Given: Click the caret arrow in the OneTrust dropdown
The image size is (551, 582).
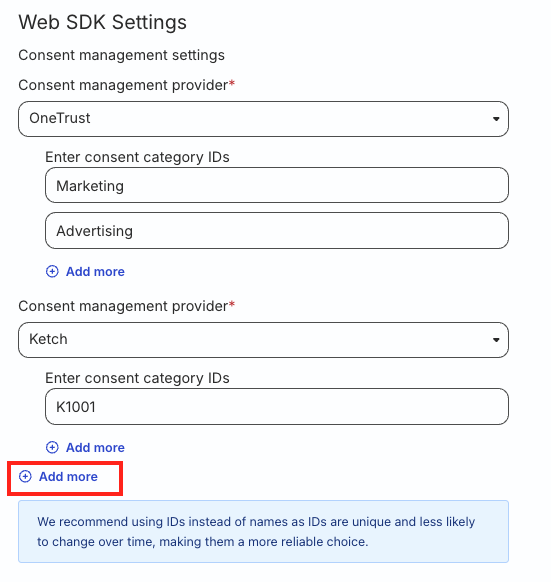Looking at the screenshot, I should (496, 119).
